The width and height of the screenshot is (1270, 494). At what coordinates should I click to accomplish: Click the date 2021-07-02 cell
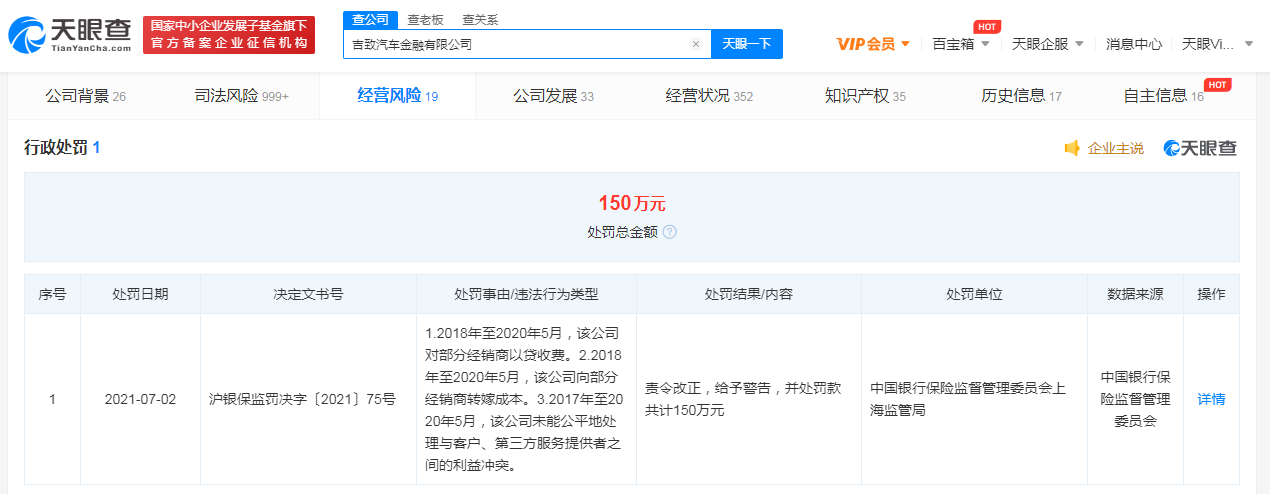tap(140, 399)
